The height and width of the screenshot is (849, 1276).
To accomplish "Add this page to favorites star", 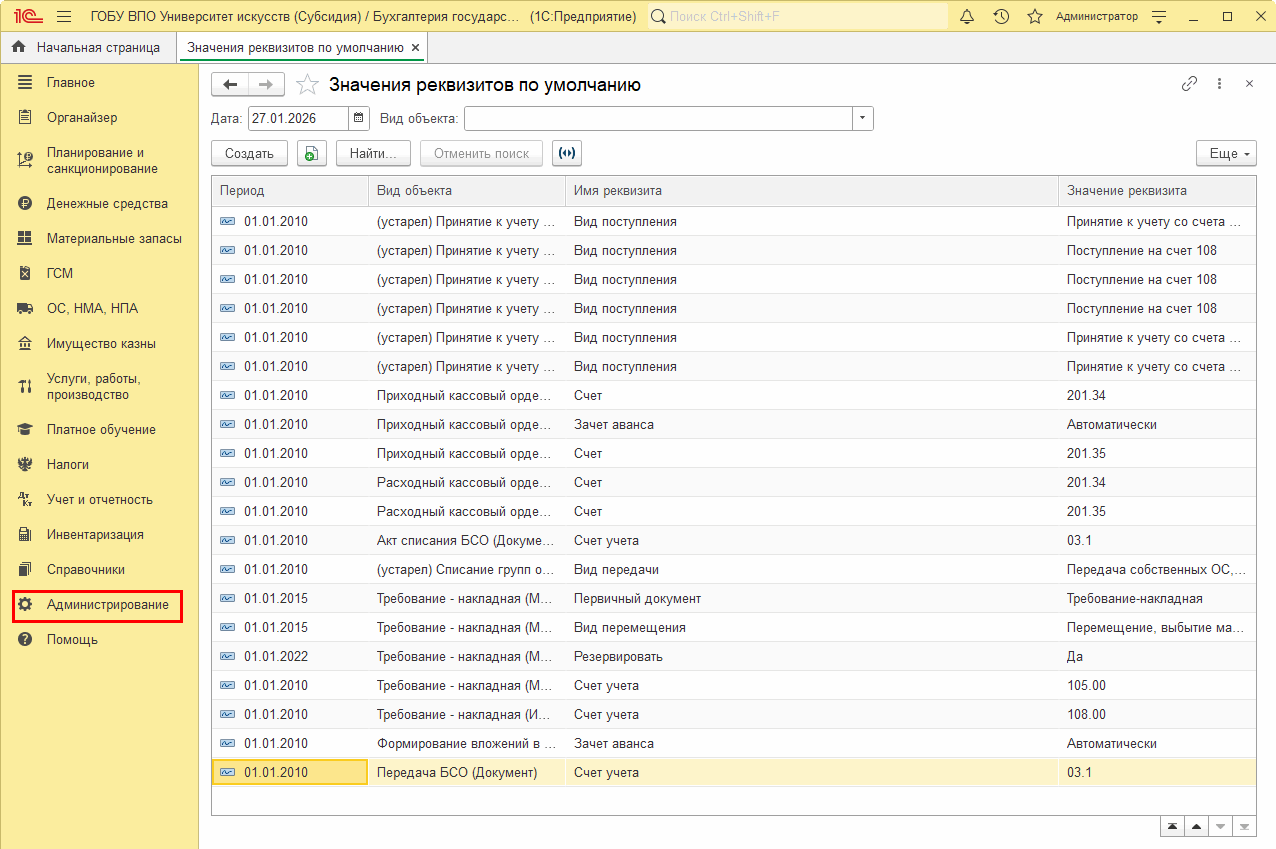I will (308, 85).
